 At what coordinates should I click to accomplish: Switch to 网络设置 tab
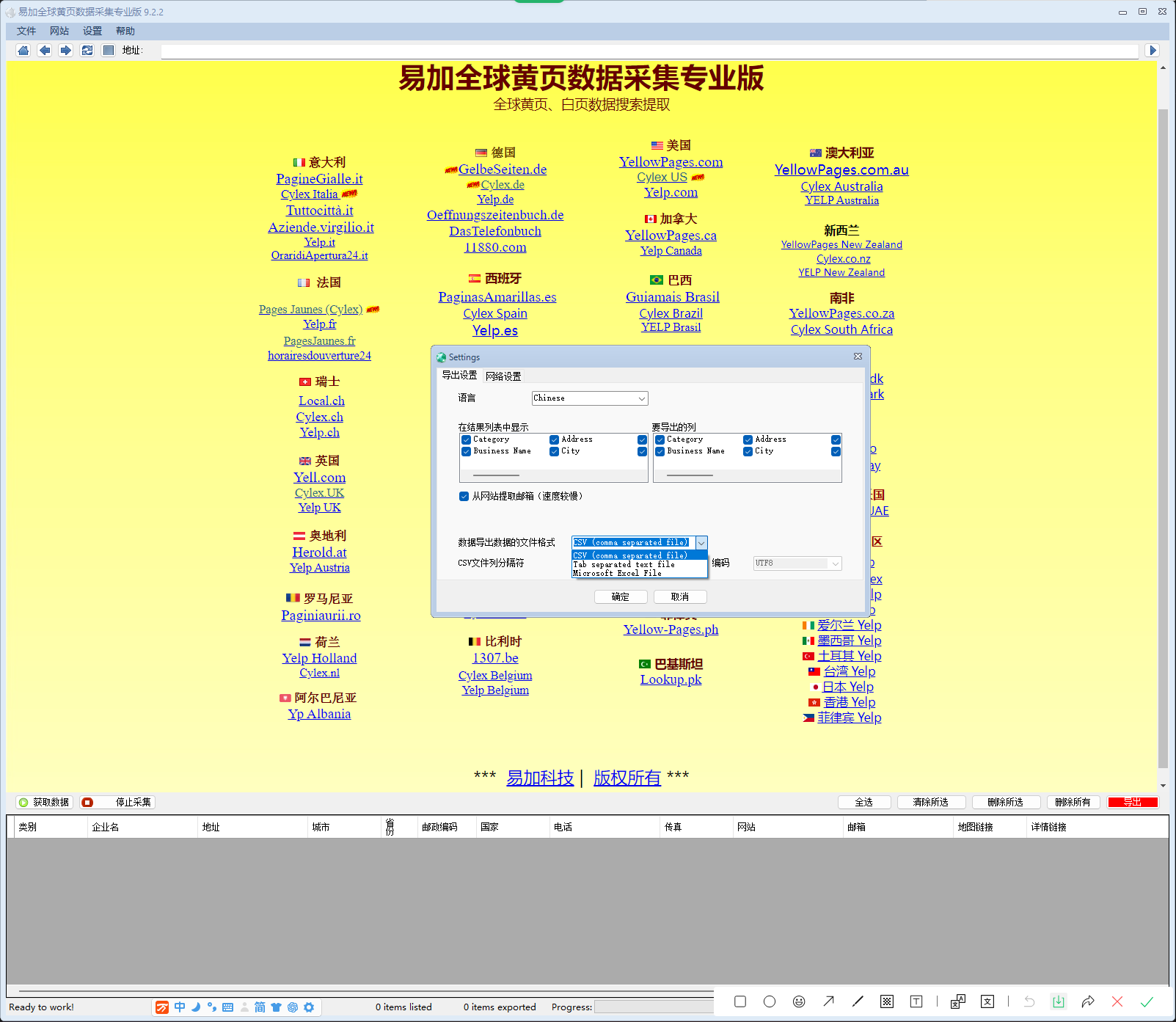coord(503,376)
